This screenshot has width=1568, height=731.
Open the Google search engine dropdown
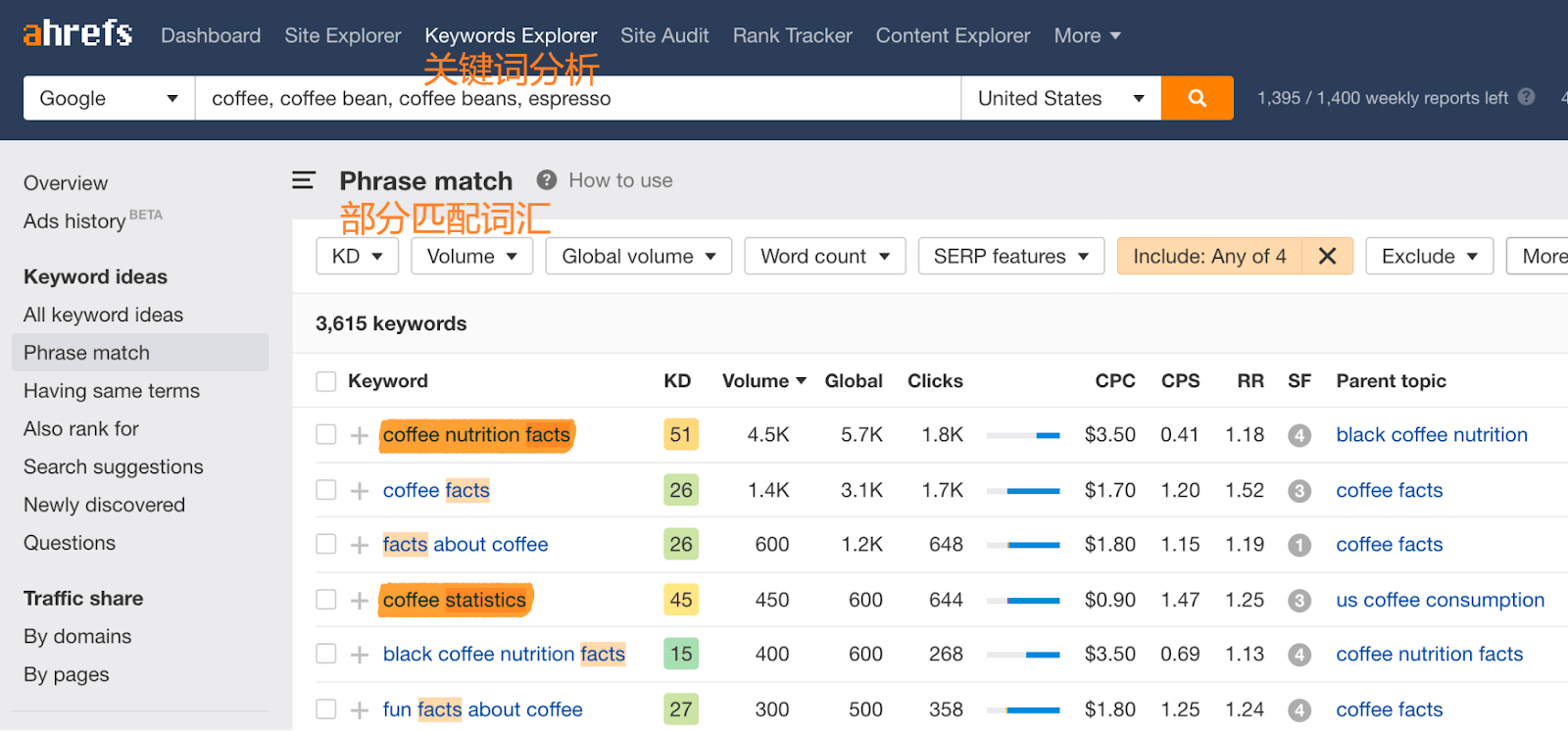click(x=109, y=98)
